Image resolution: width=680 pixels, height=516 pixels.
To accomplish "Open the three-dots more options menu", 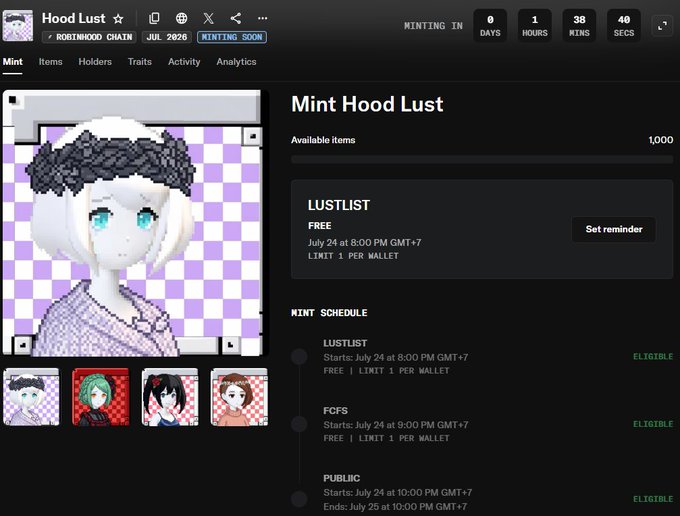I will pos(262,18).
